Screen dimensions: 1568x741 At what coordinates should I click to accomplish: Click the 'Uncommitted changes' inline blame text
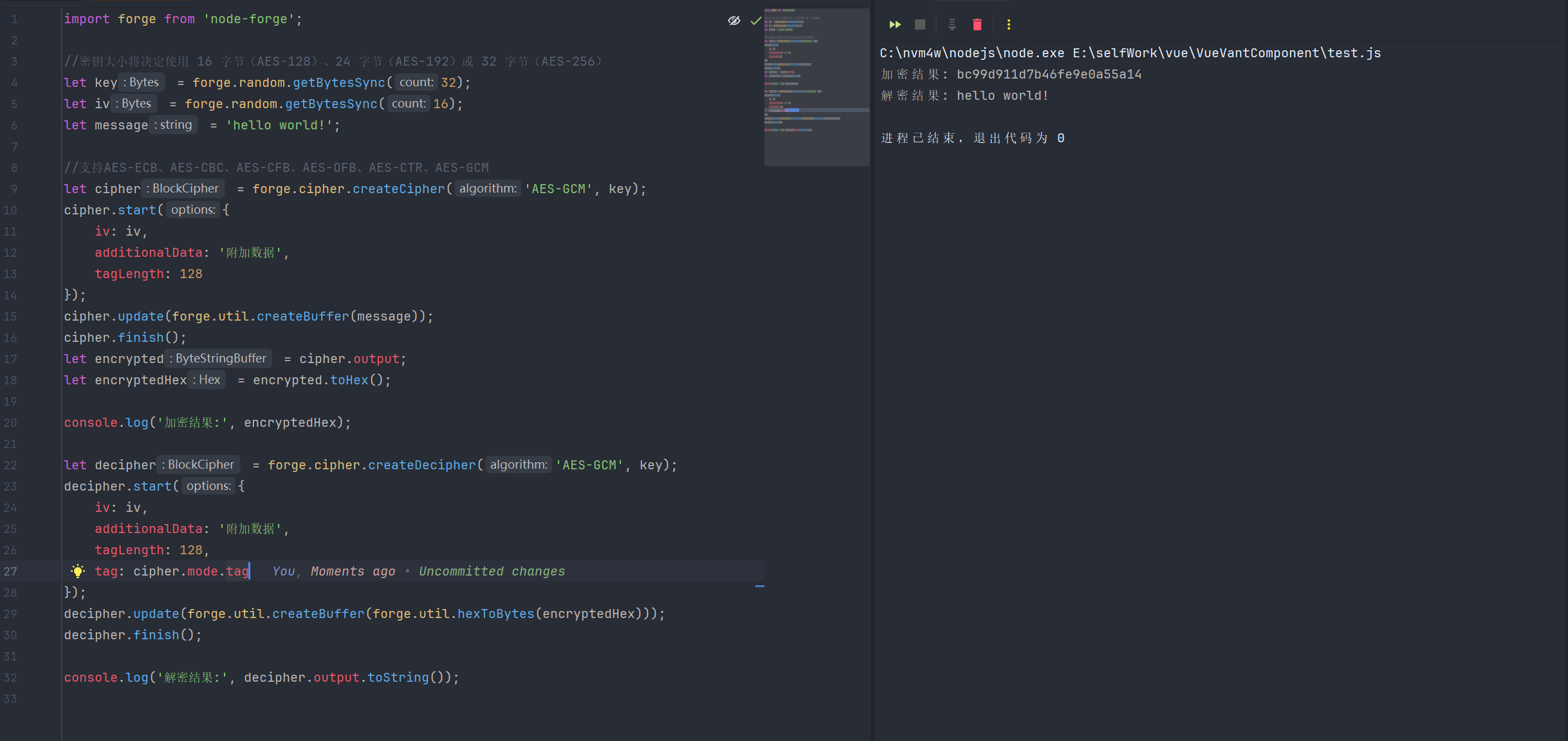(x=492, y=571)
